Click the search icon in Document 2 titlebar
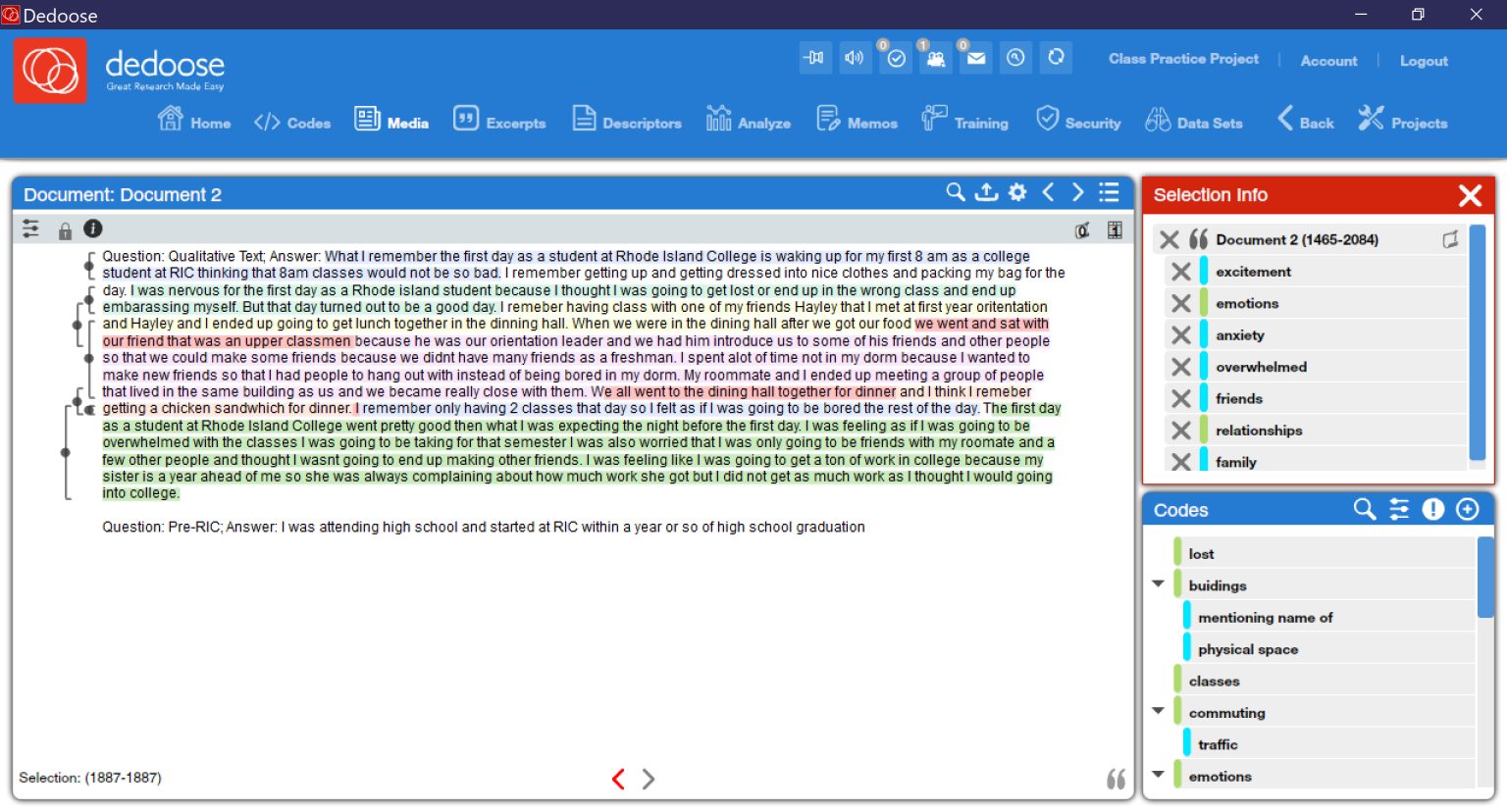This screenshot has height=812, width=1507. (x=956, y=192)
